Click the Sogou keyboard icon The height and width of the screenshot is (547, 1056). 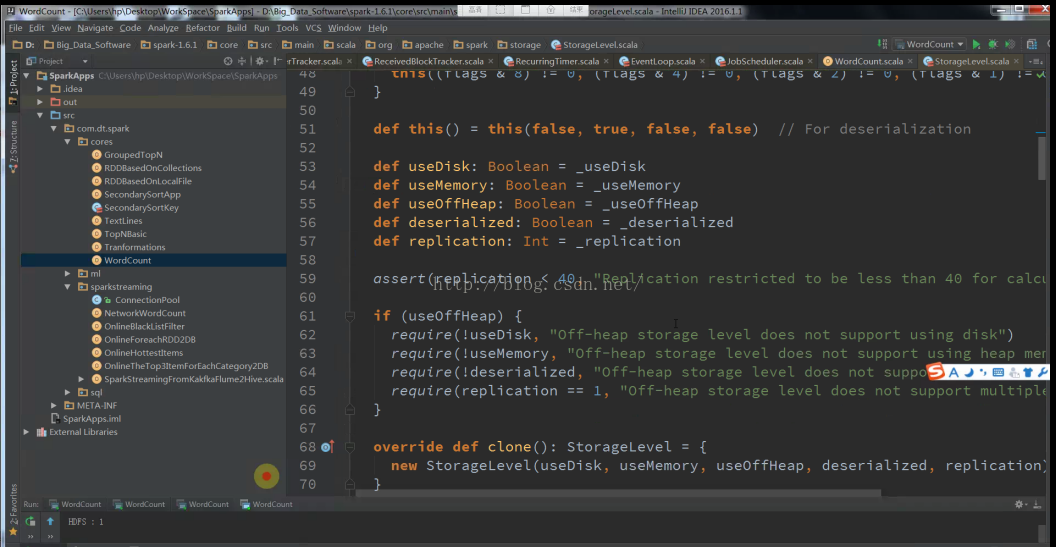point(998,372)
